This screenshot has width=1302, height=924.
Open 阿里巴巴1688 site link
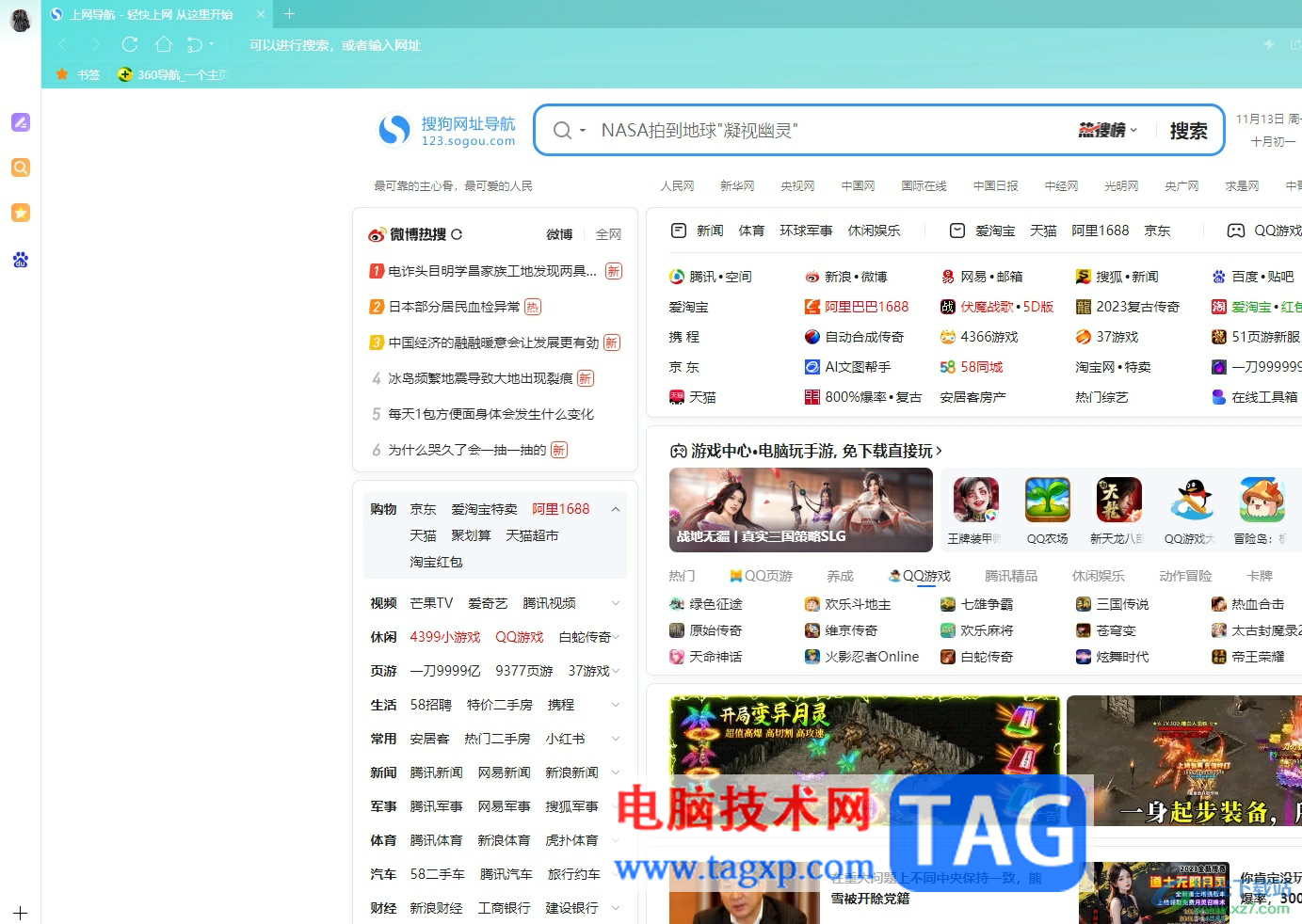pos(857,307)
